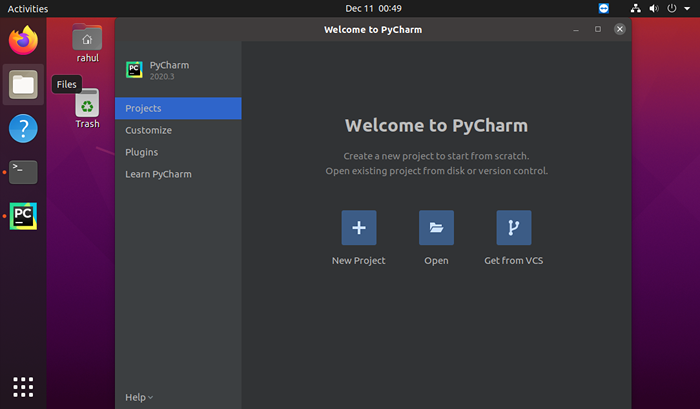Screen dimensions: 700x409
Task: Expand the Help dropdown menu
Action: pyautogui.click(x=139, y=397)
